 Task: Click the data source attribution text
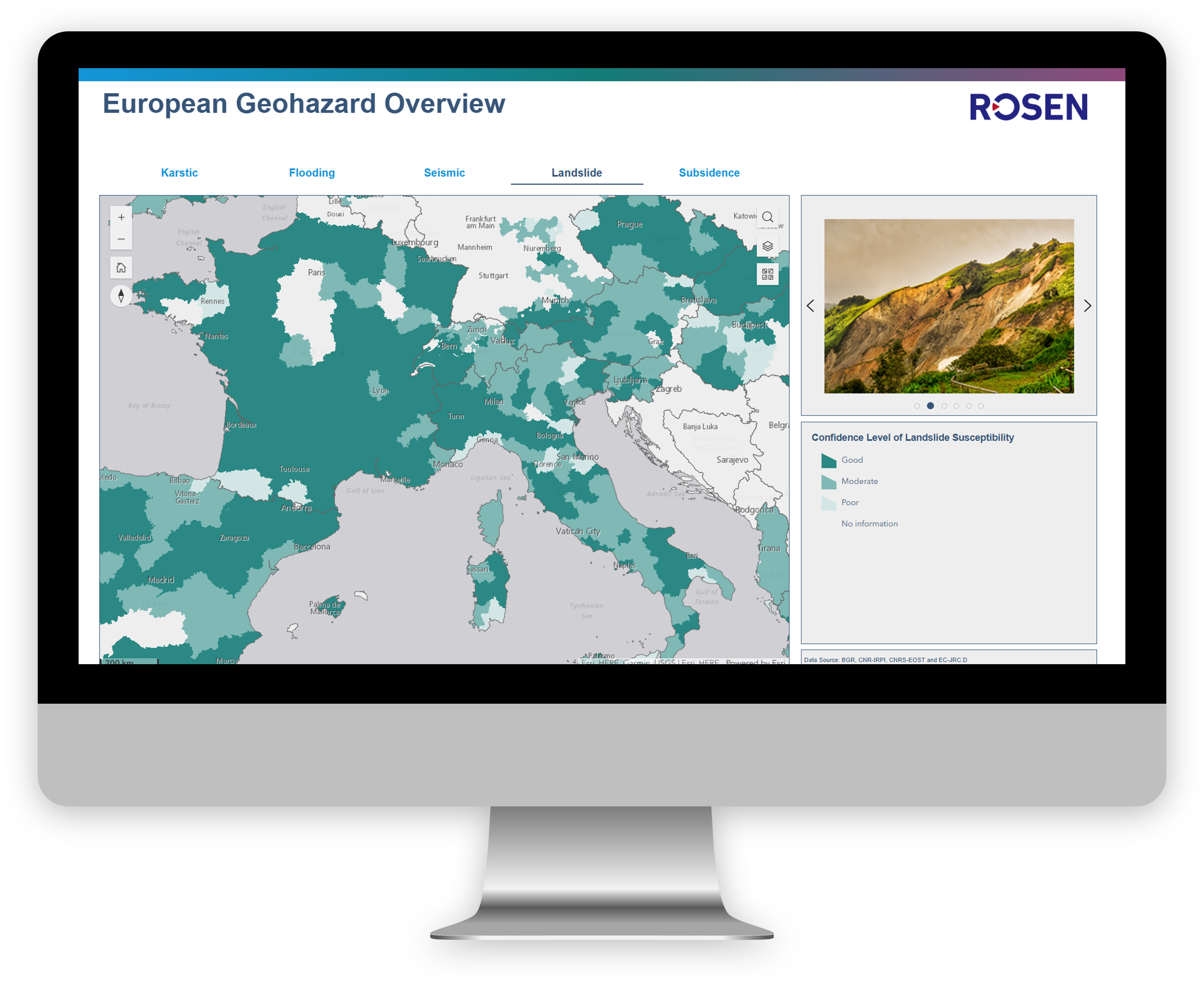[886, 660]
